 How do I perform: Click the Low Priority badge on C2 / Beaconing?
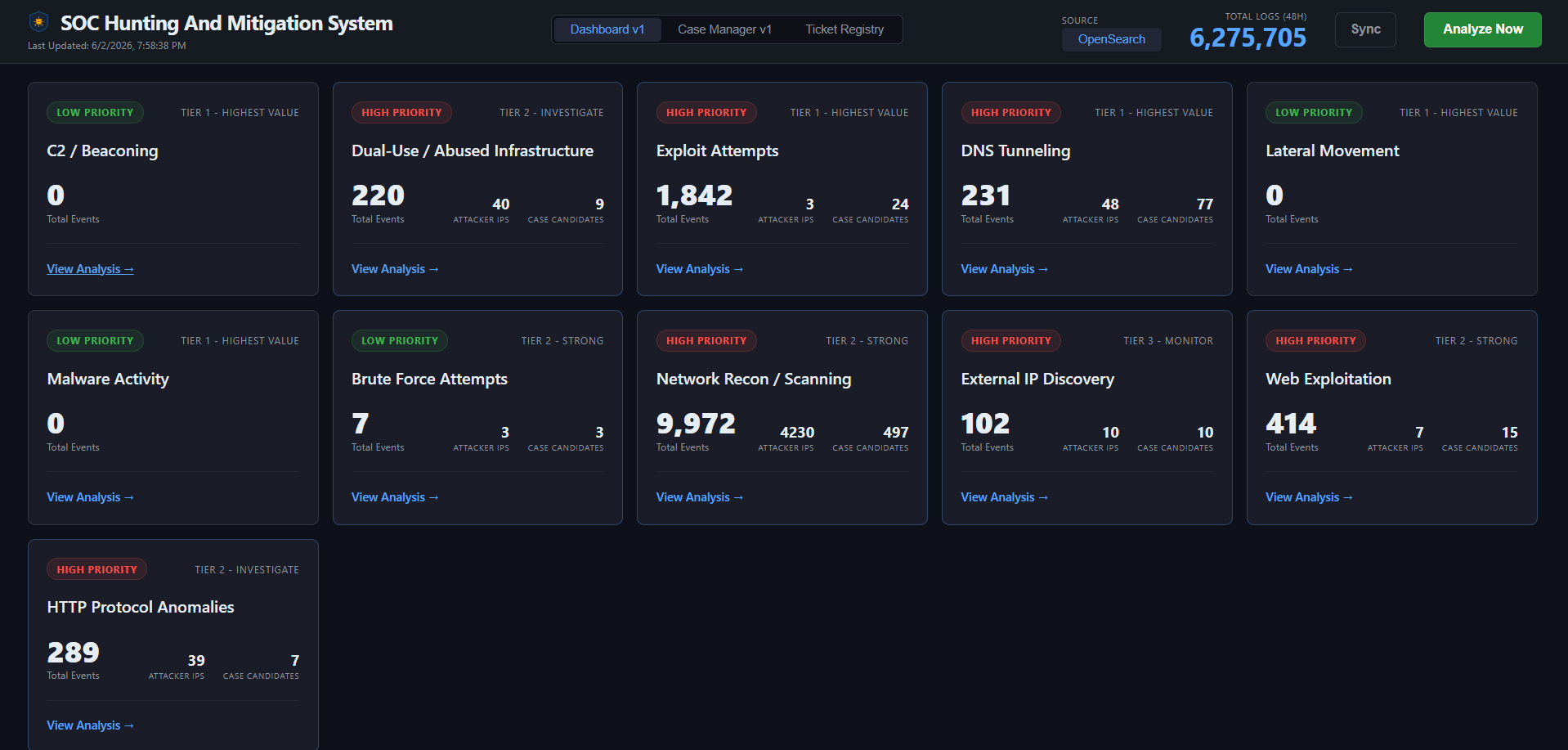click(x=95, y=113)
